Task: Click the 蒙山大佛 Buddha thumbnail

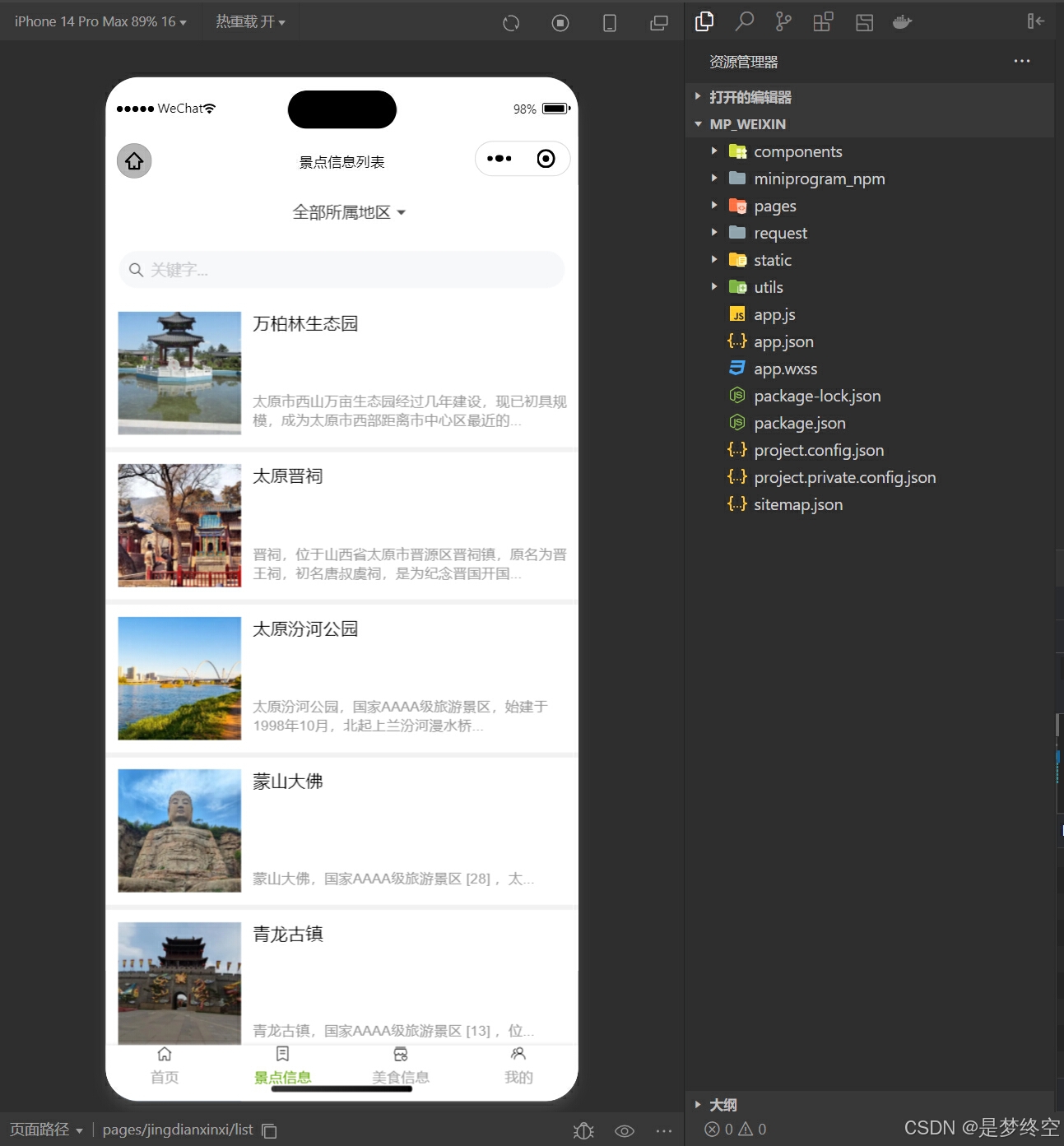Action: pos(179,830)
